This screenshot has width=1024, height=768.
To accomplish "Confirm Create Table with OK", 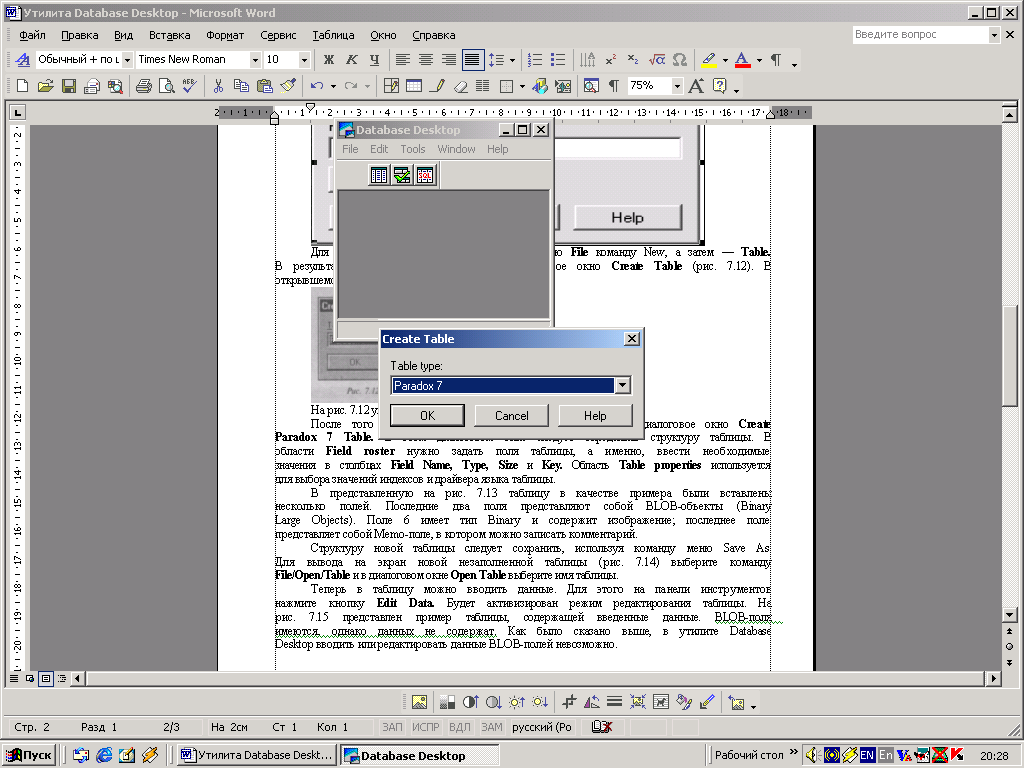I will click(x=427, y=415).
